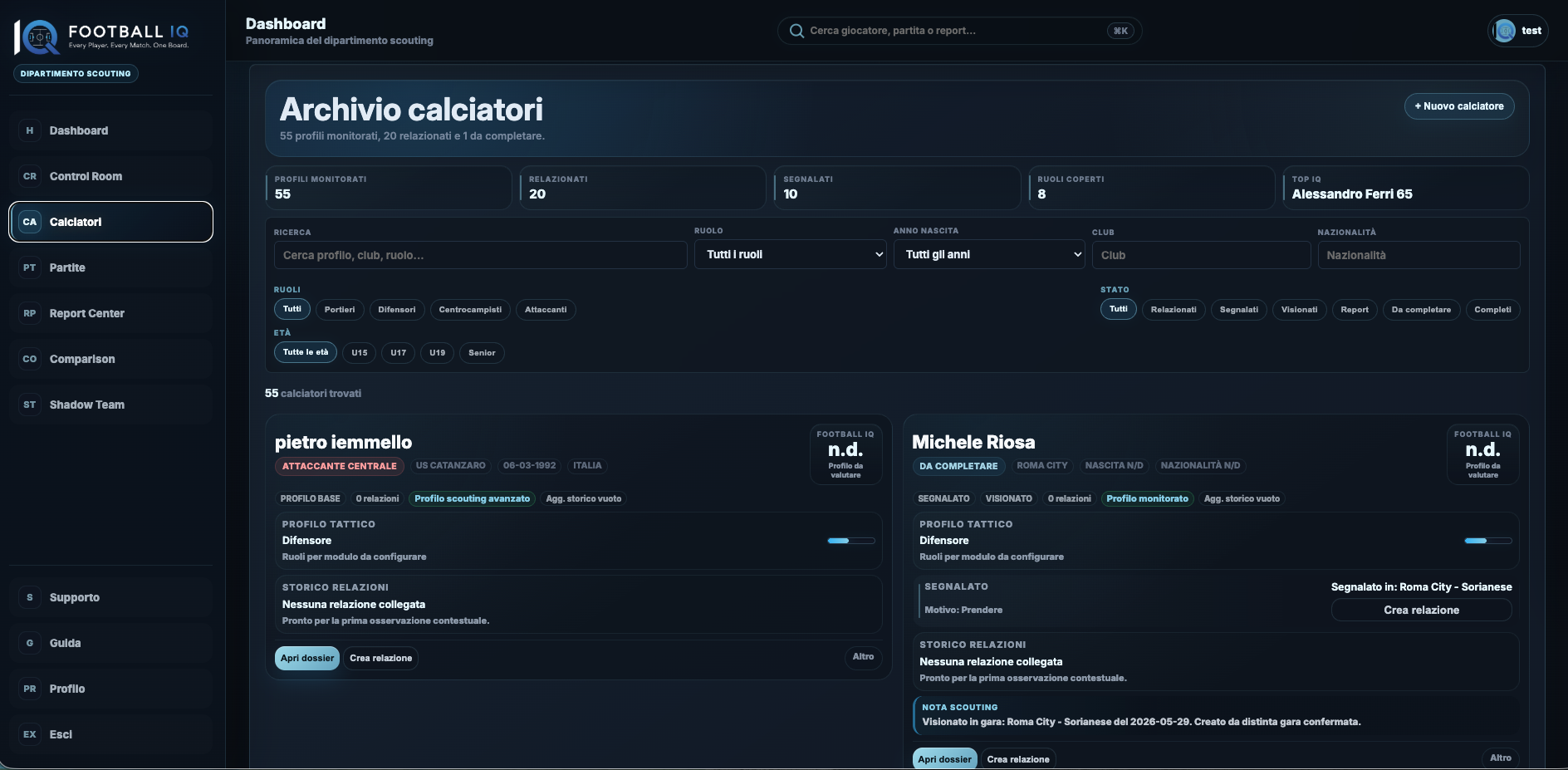Select the U19 age filter
This screenshot has width=1568, height=770.
tap(438, 353)
